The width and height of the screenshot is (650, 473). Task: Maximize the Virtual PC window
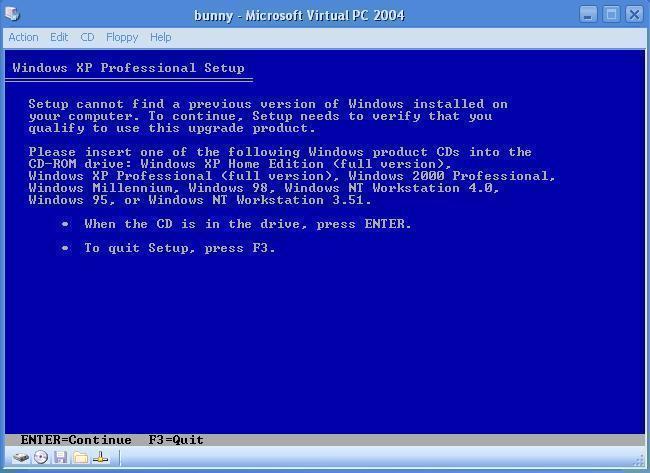[611, 15]
